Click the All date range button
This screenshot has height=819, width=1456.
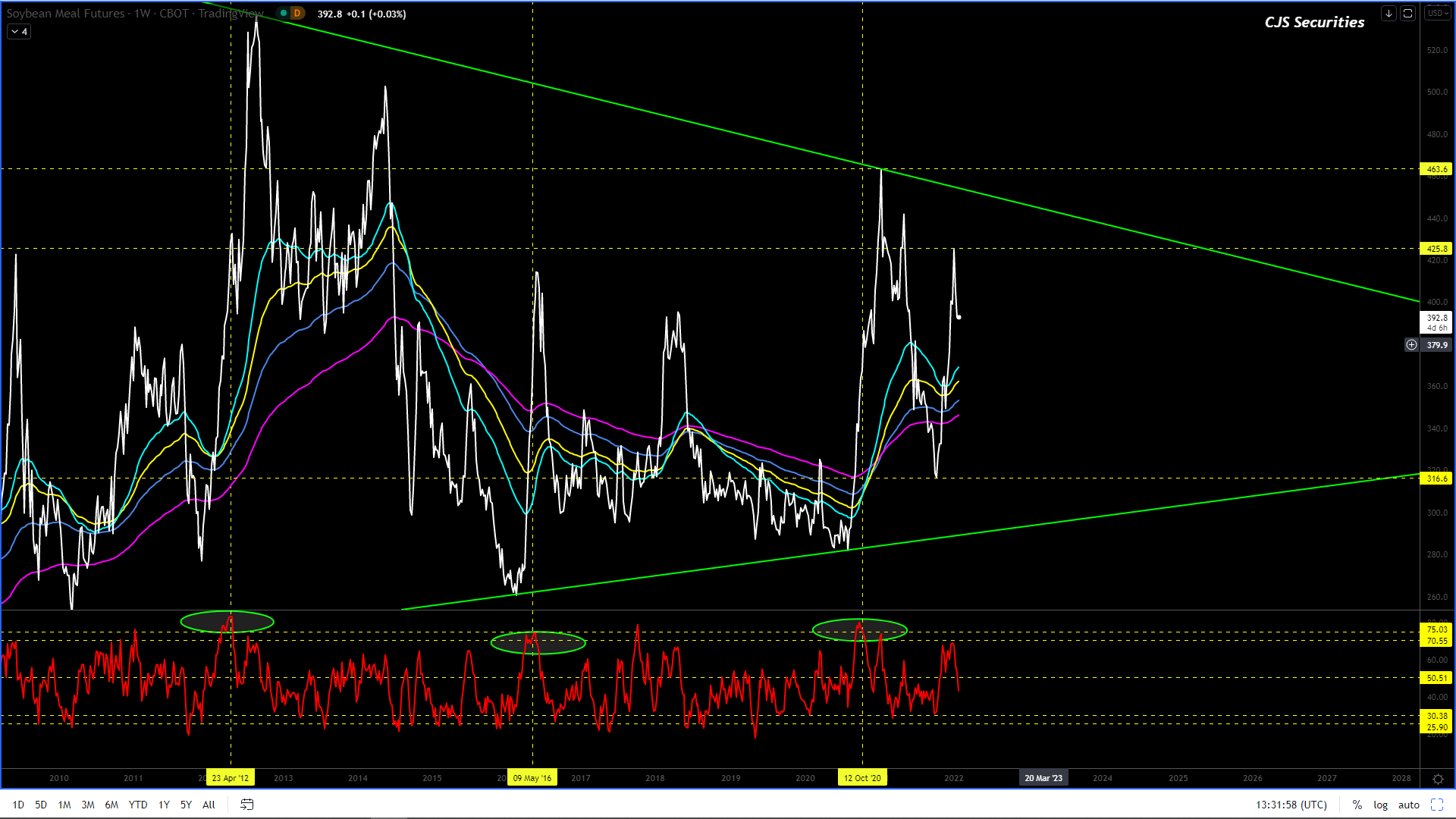(209, 805)
